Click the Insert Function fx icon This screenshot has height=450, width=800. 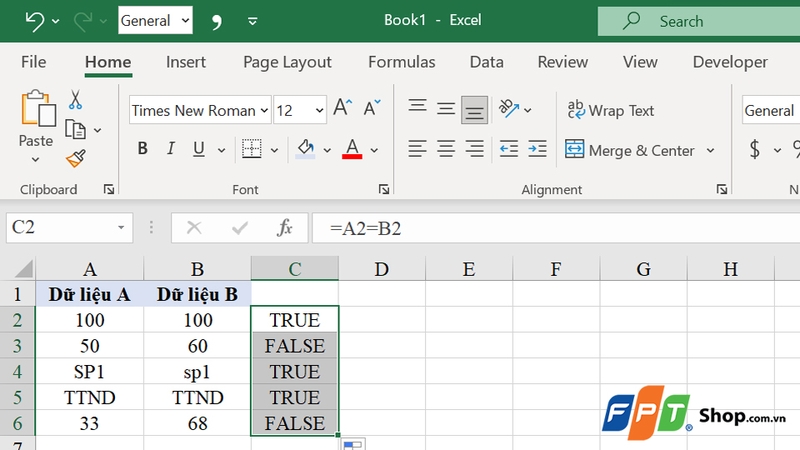click(x=285, y=228)
